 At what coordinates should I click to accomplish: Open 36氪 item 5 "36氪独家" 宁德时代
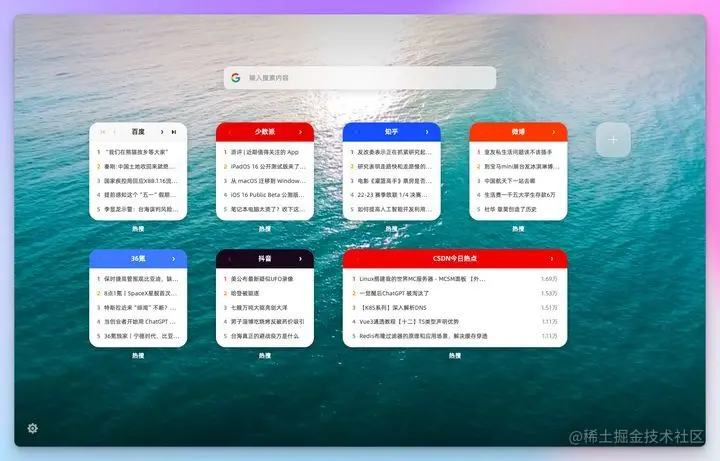click(x=137, y=336)
